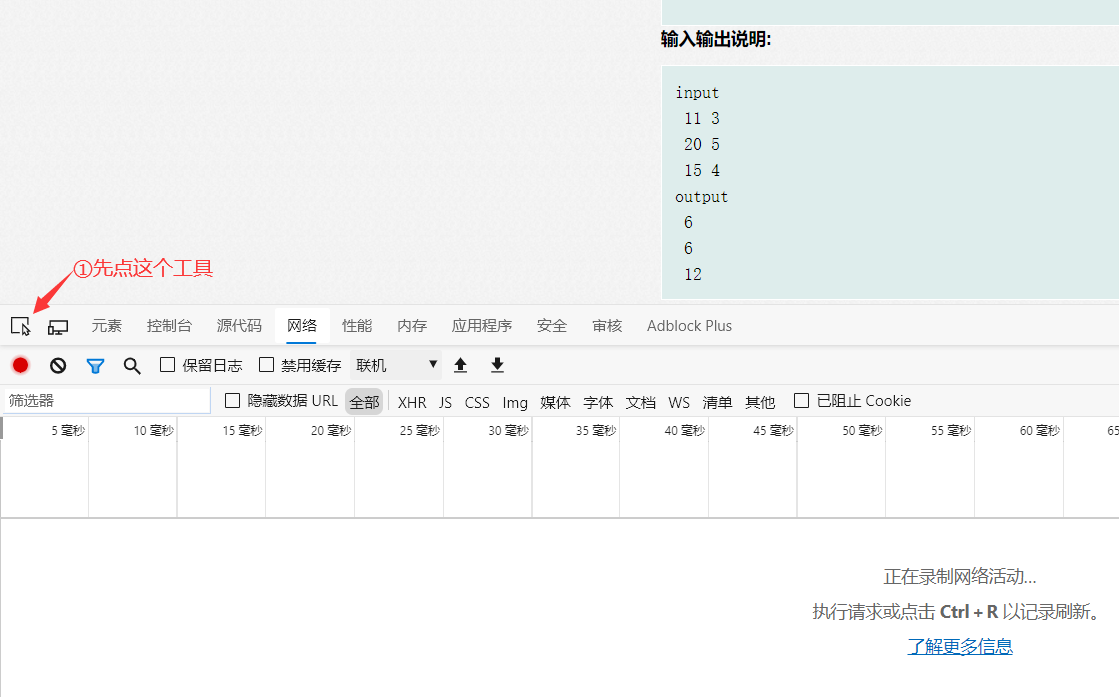Select the 全部 request filter
The height and width of the screenshot is (697, 1119).
tap(364, 401)
